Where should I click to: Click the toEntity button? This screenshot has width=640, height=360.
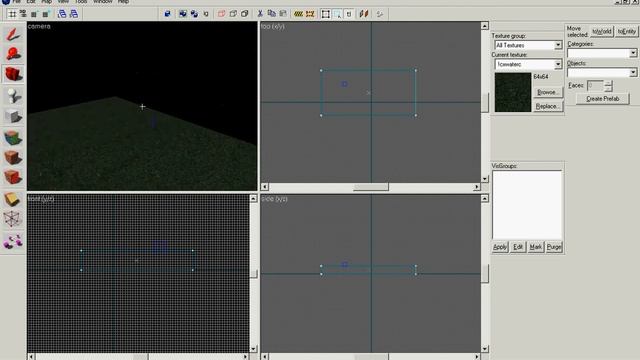click(x=627, y=31)
